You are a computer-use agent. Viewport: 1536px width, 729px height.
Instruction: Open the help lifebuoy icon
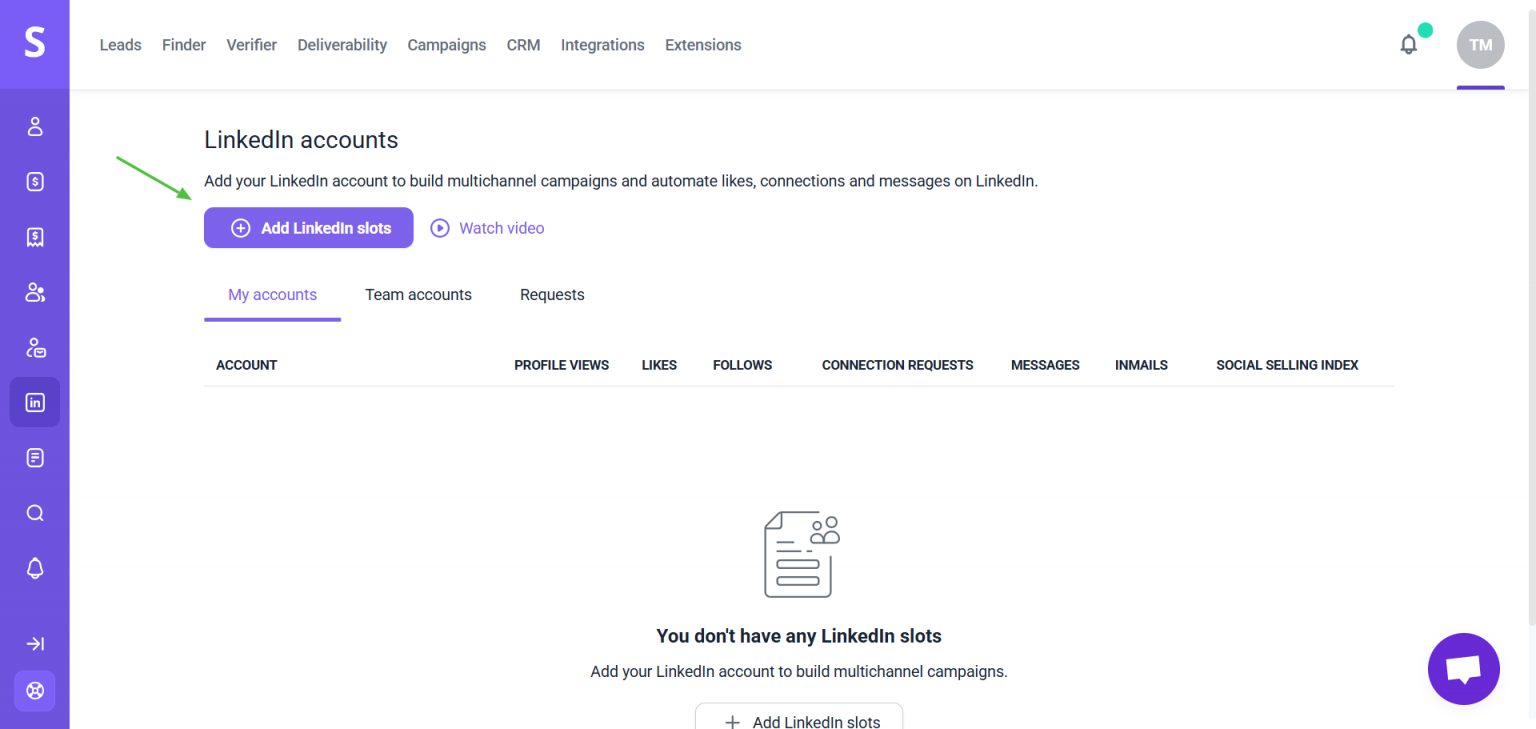[35, 690]
